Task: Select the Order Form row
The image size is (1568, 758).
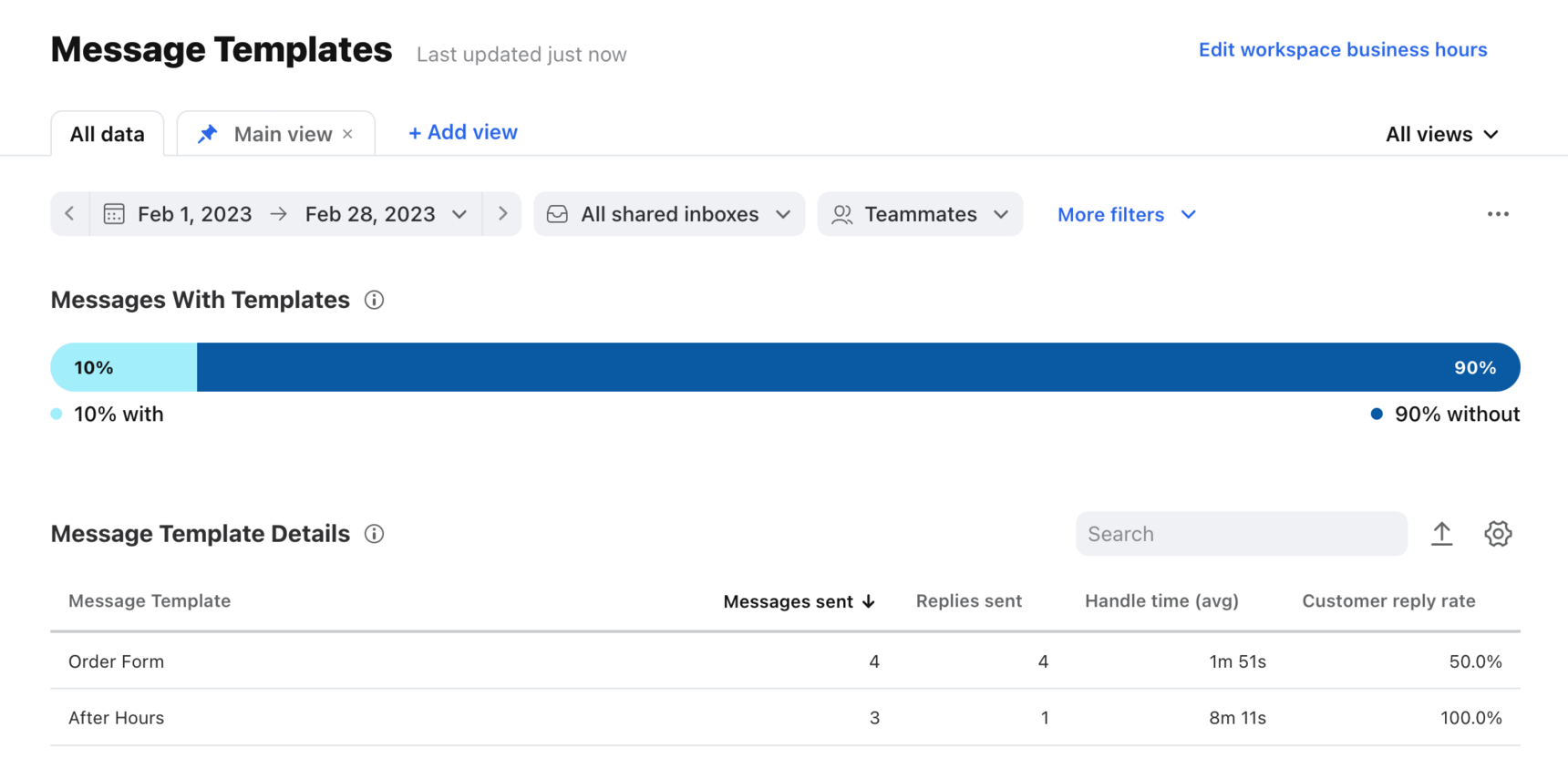Action: (785, 661)
